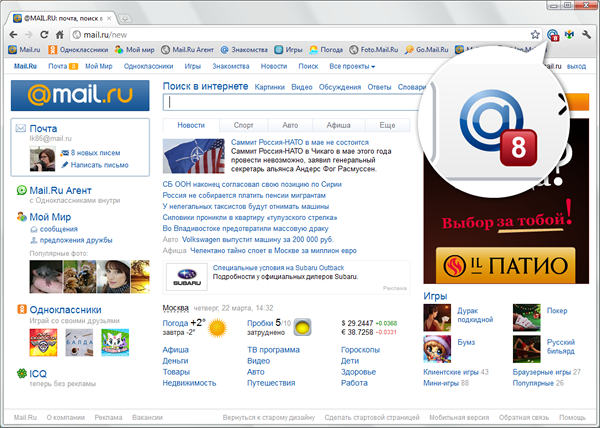The height and width of the screenshot is (428, 600).
Task: Open the Мой мир bookmark
Action: 134,50
